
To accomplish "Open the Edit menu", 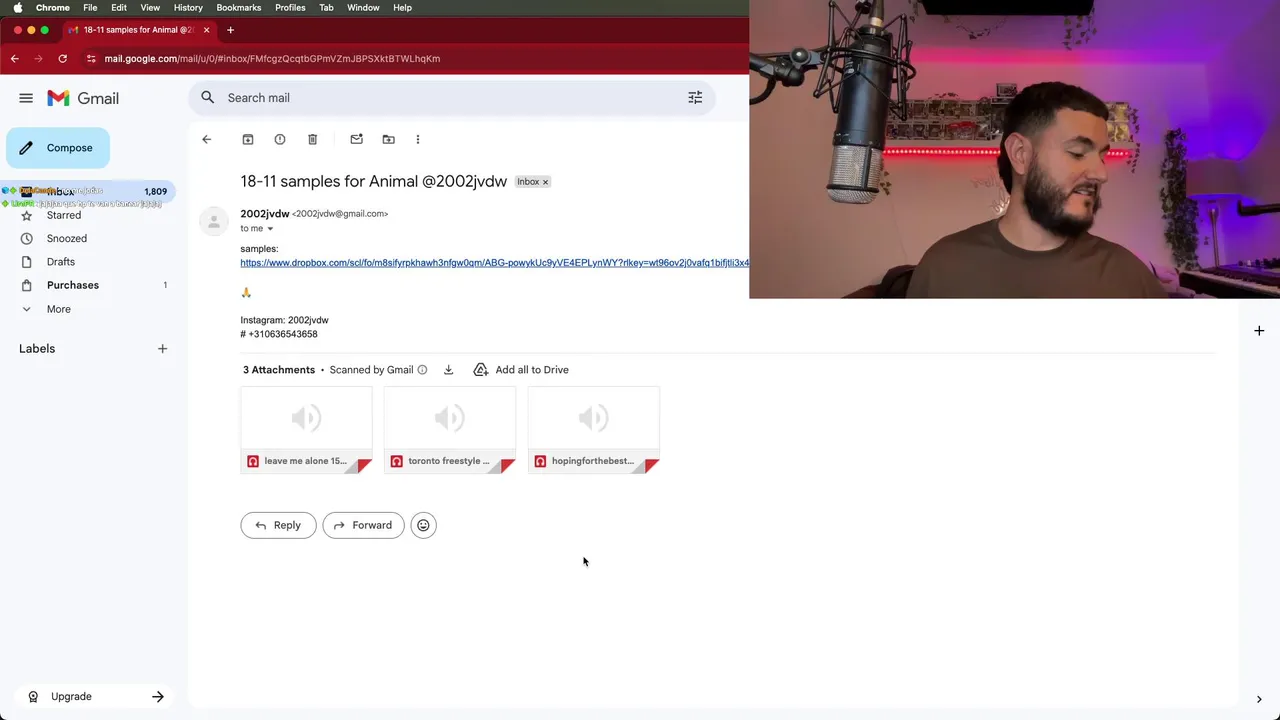I will tap(119, 7).
